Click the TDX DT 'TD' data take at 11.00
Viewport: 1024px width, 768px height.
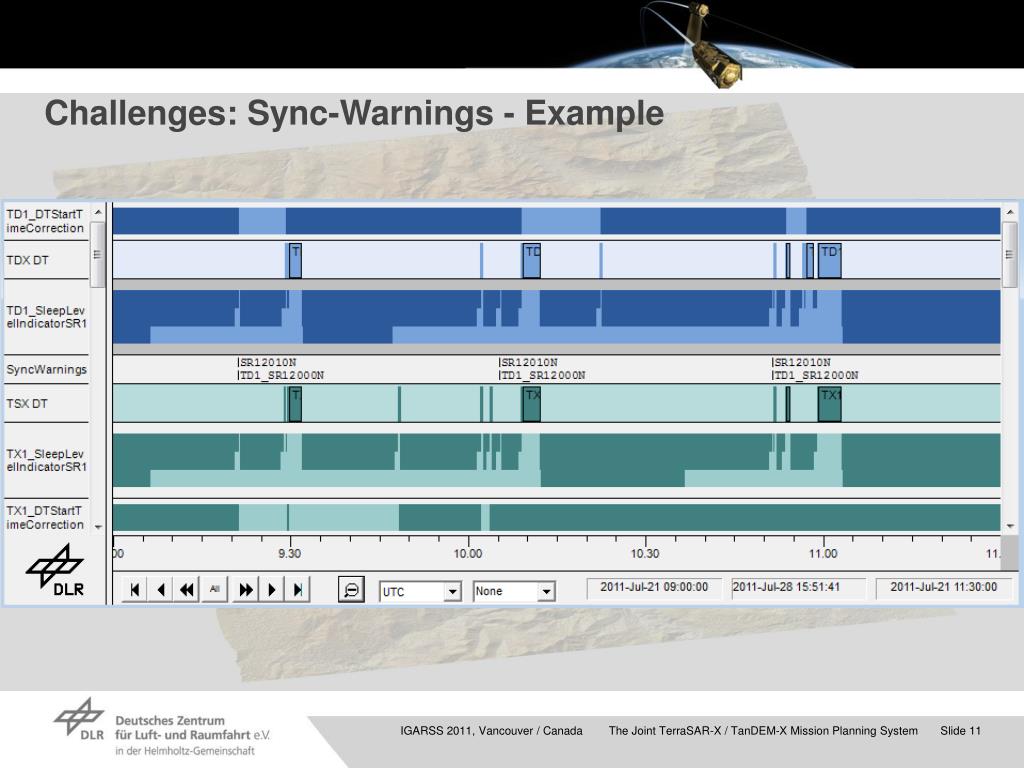(829, 260)
